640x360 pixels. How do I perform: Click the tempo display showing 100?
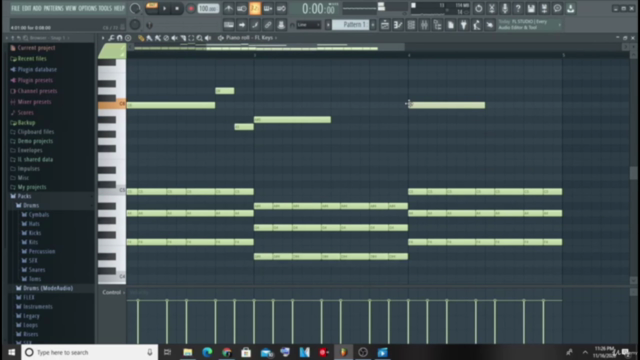pyautogui.click(x=208, y=8)
